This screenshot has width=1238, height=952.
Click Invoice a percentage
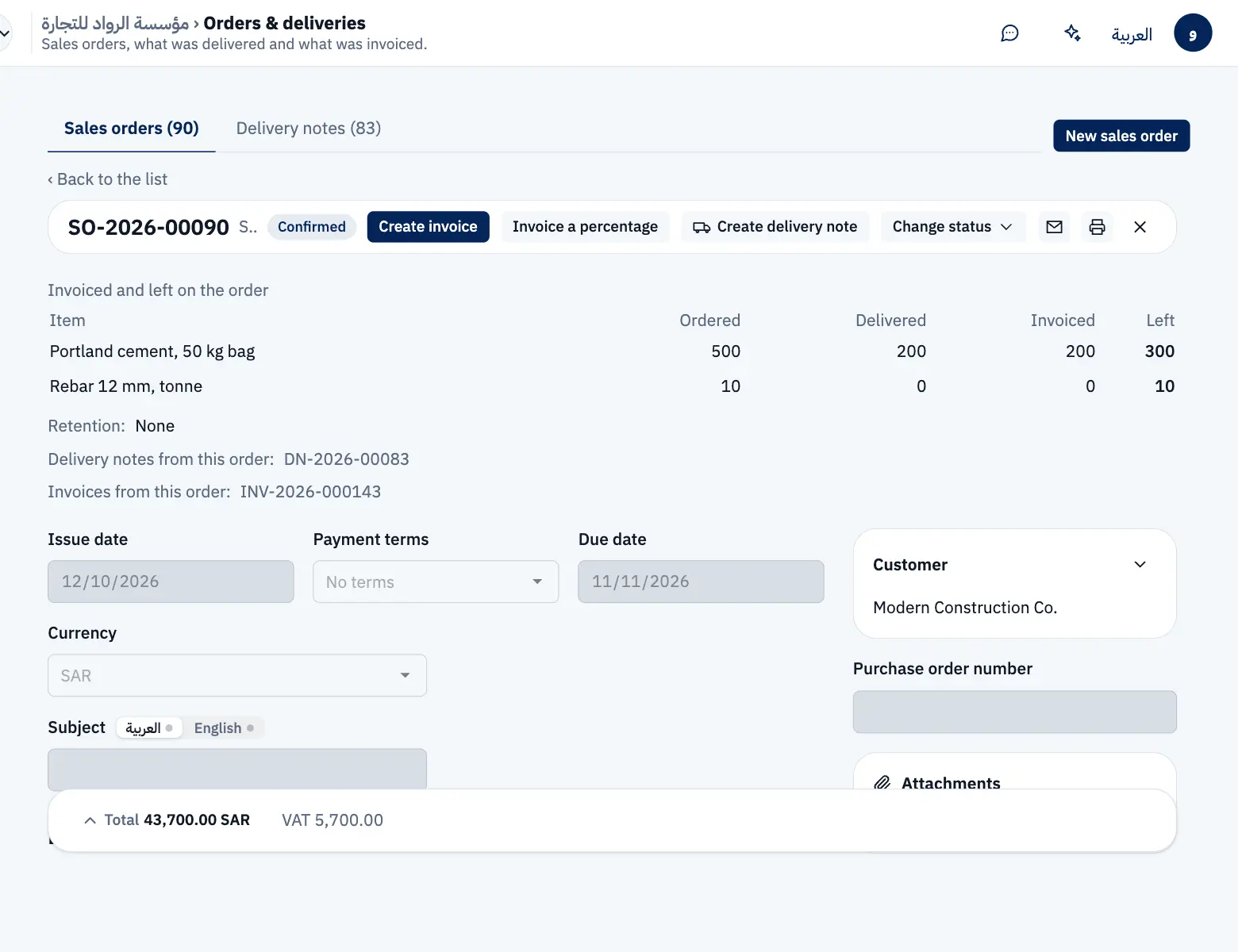[585, 227]
